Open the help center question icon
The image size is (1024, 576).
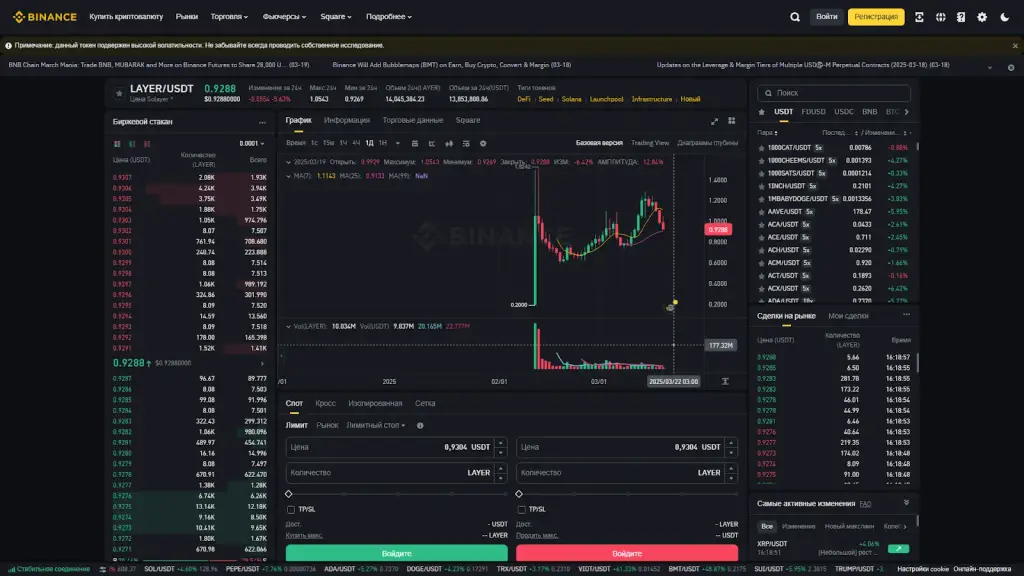[x=961, y=17]
